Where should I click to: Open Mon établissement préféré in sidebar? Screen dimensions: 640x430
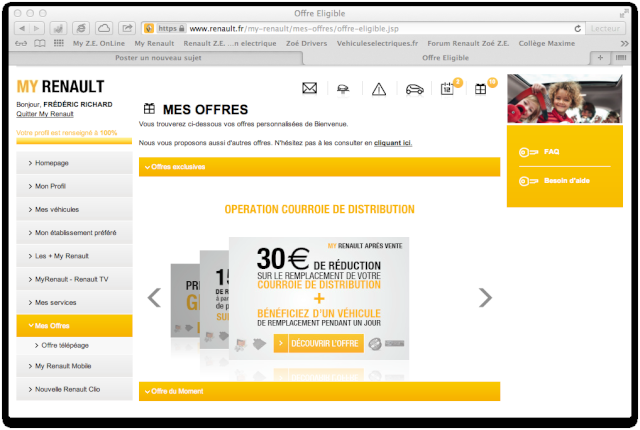tap(74, 233)
